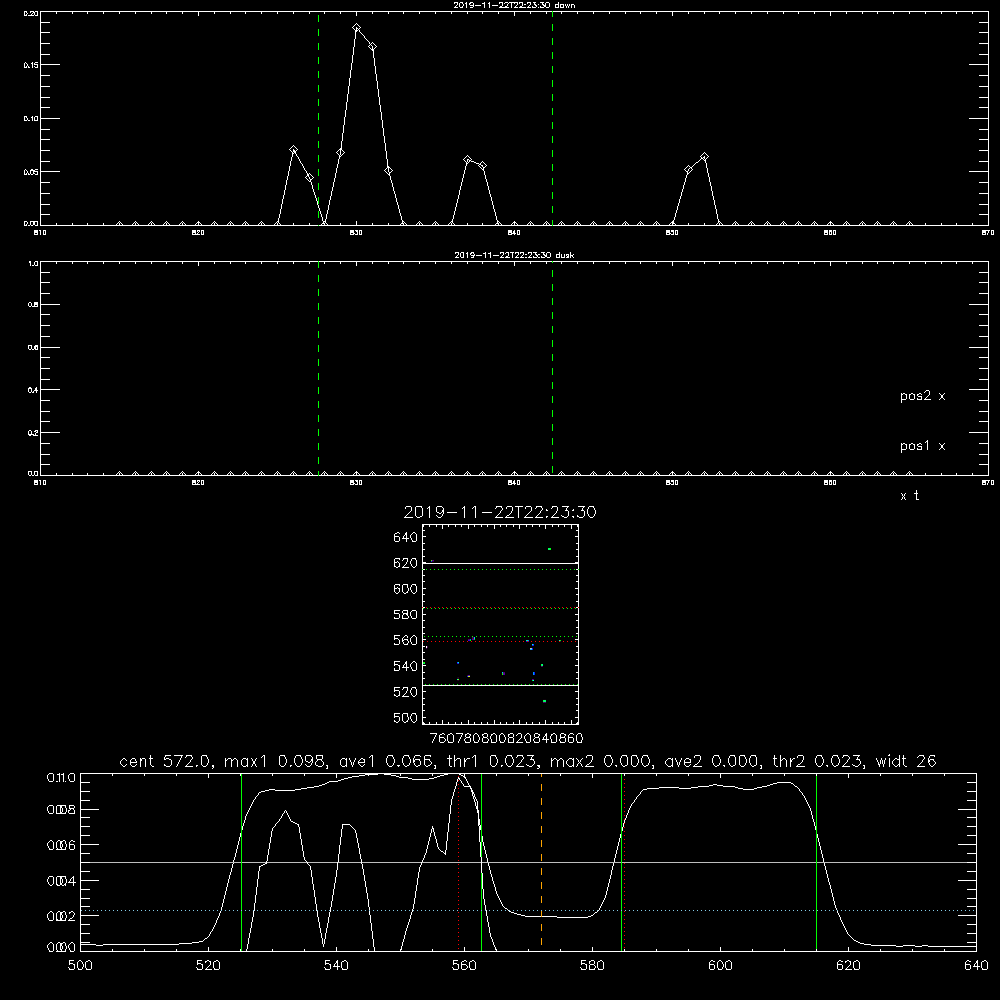Click the green dot below 520 in scatter plot
Viewport: 1000px width, 1000px height.
(x=544, y=702)
